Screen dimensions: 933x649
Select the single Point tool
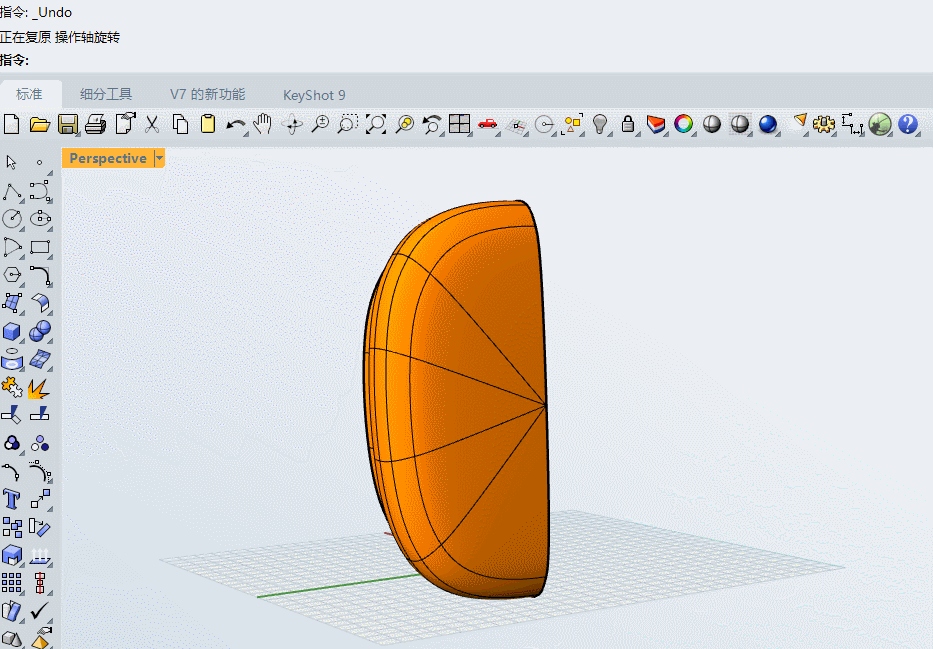pos(39,162)
